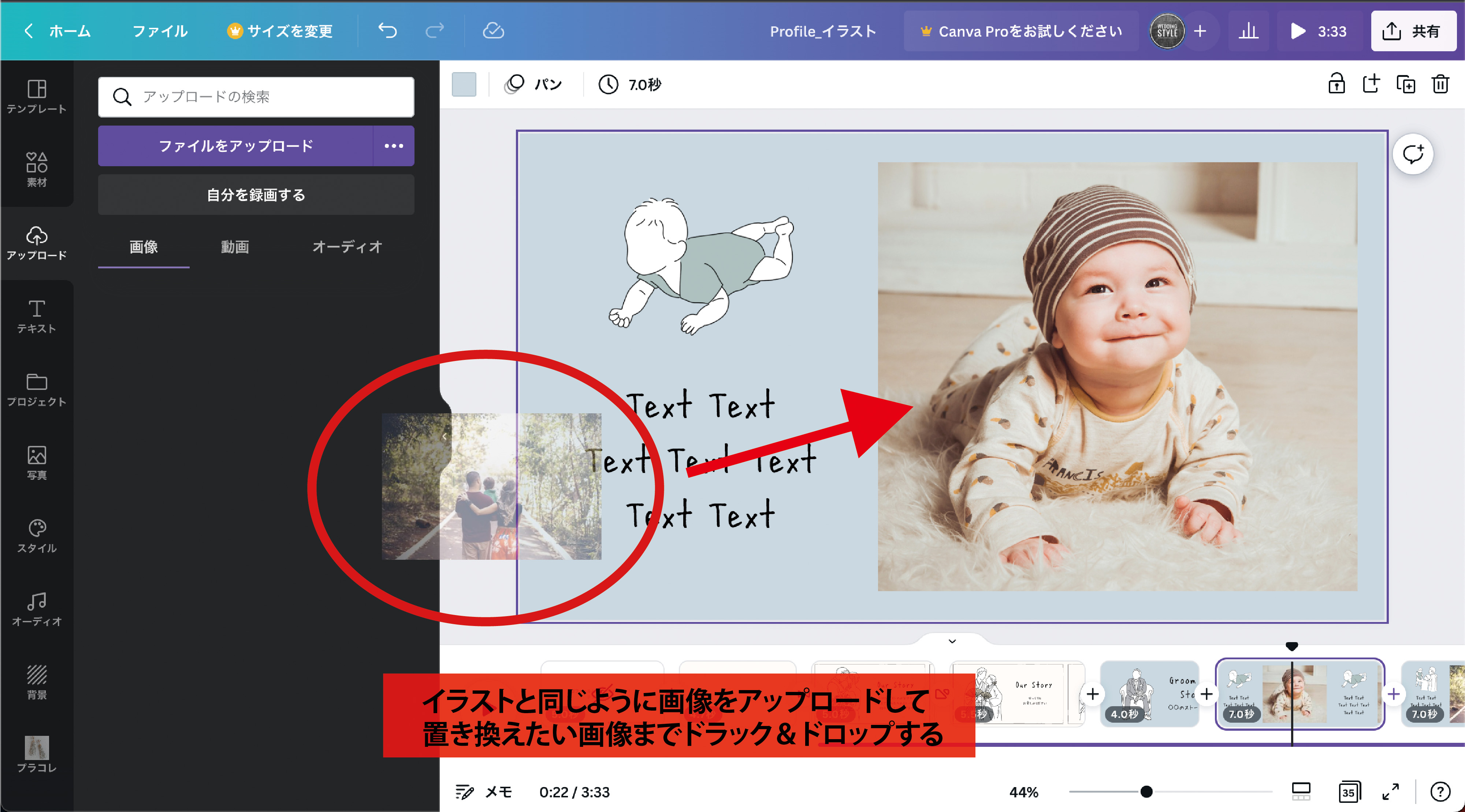The image size is (1465, 812).
Task: Switch to the 動画 tab
Action: (x=234, y=247)
